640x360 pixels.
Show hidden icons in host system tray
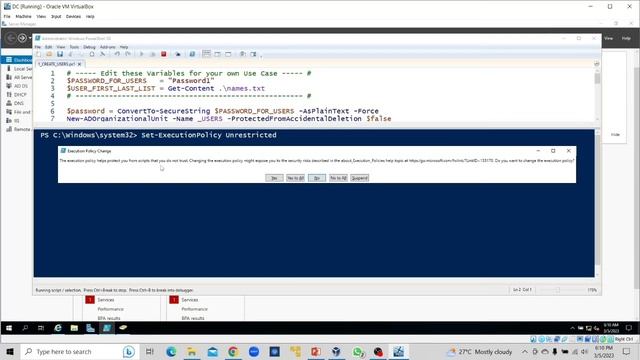point(524,351)
